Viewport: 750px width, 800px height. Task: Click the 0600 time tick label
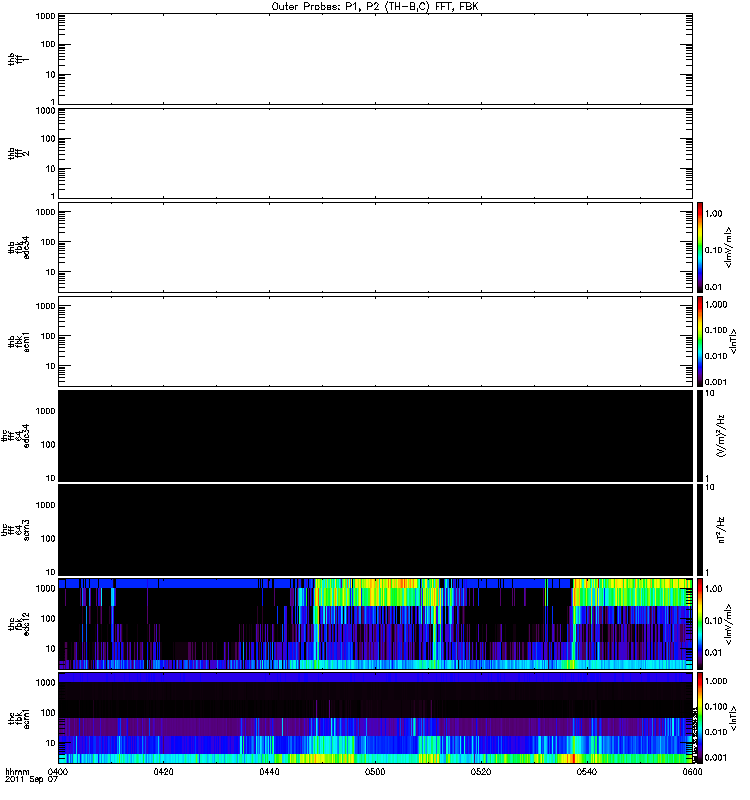(692, 773)
